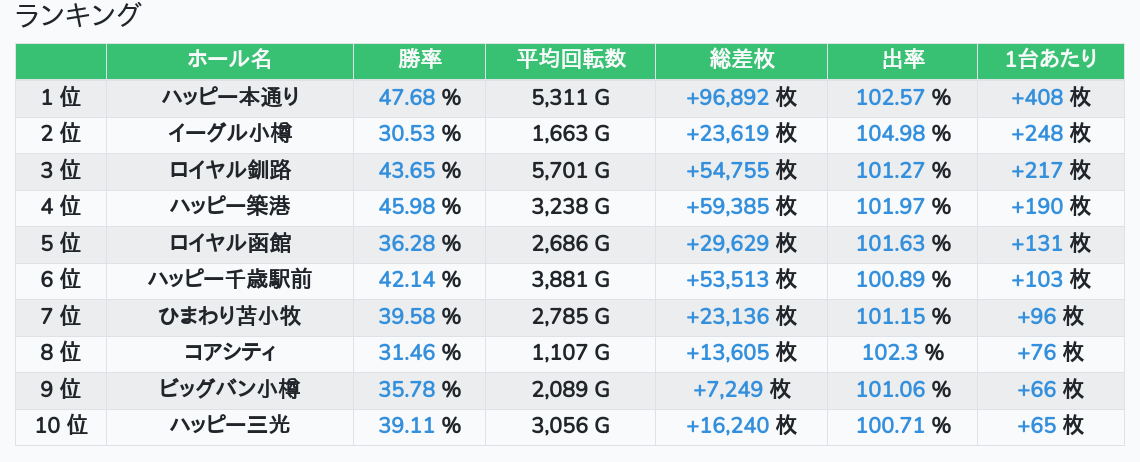
Task: Select the 総差枚 column header
Action: 741,60
